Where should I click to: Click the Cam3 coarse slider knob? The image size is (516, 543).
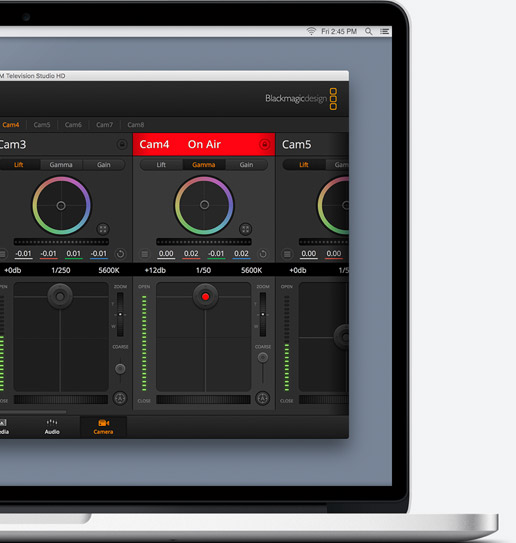point(120,369)
